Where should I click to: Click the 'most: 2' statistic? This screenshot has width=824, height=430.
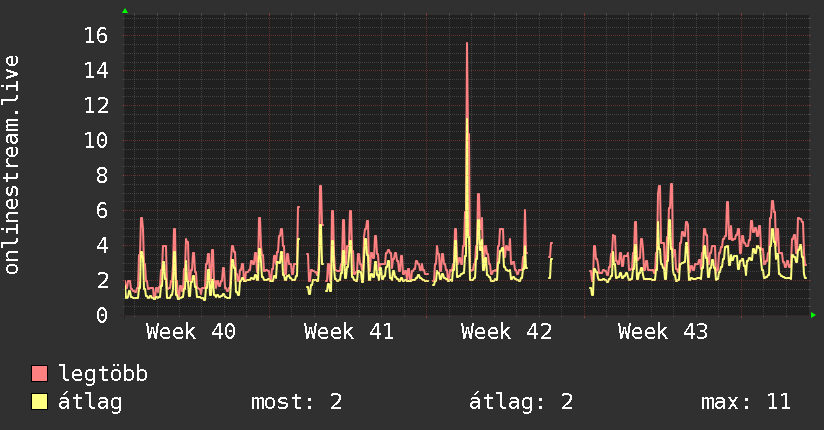pyautogui.click(x=296, y=402)
